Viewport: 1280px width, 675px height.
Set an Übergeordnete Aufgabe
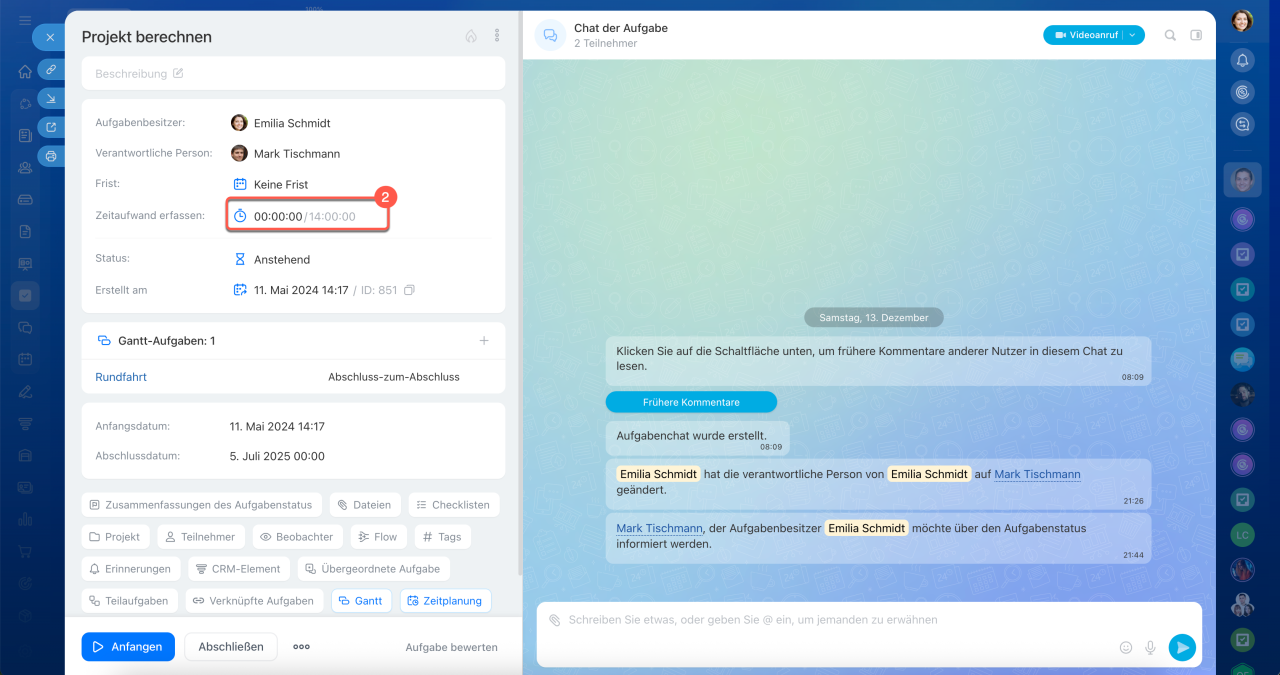(x=374, y=569)
